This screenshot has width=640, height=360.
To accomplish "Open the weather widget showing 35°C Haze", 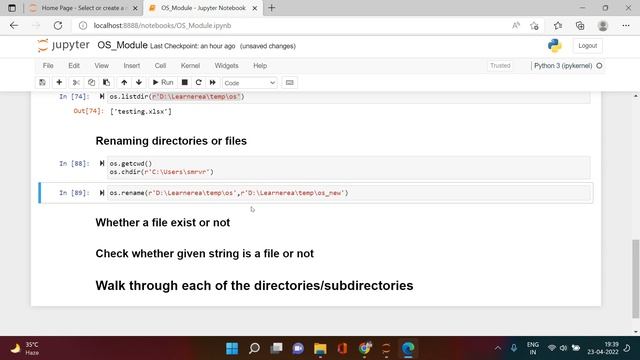I will (25, 348).
